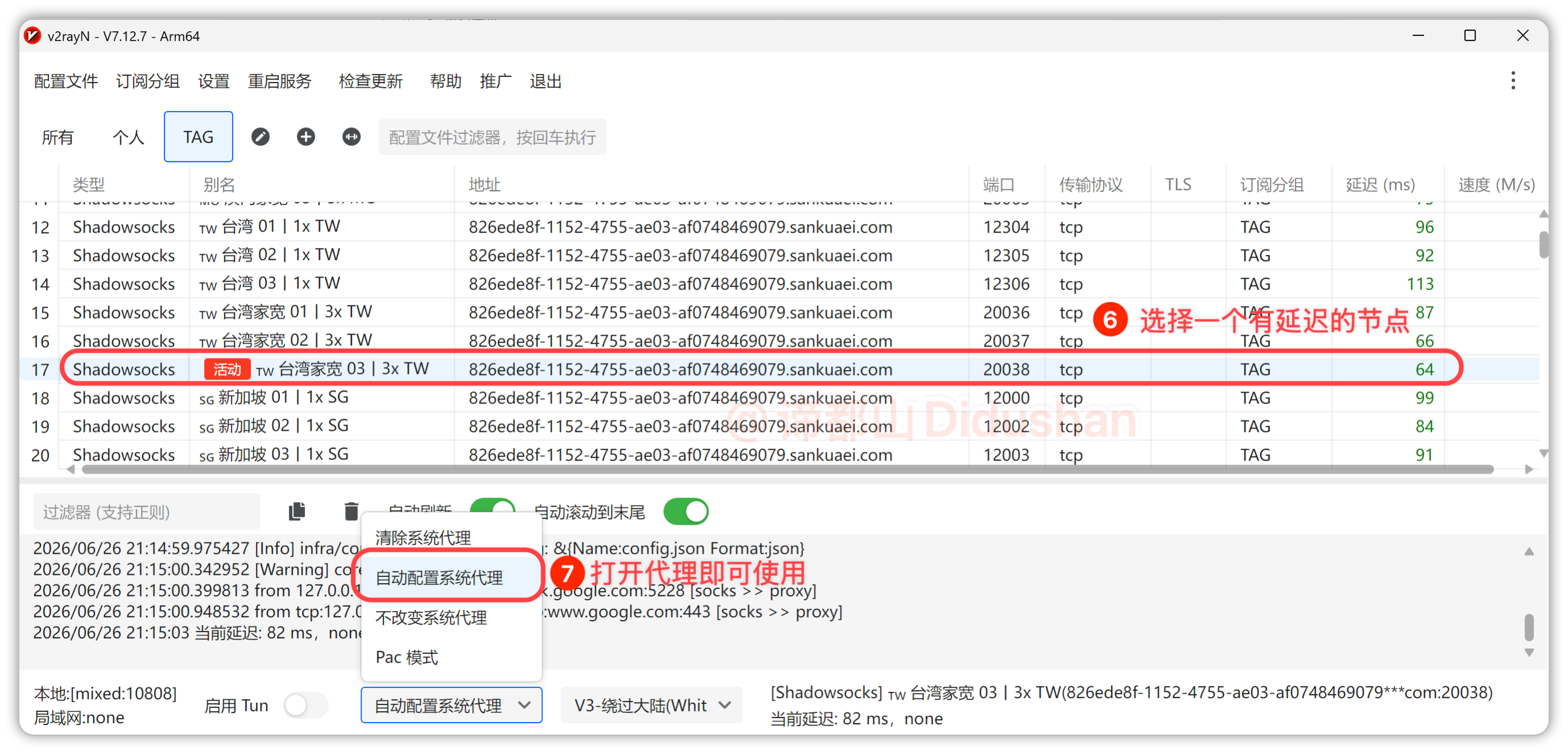The image size is (1568, 754).
Task: Click latency value 113
Action: click(1420, 284)
